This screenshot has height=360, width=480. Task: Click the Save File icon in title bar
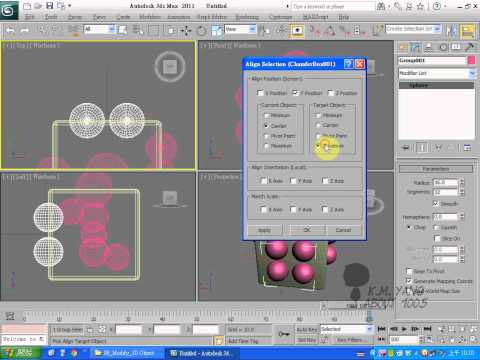click(49, 6)
